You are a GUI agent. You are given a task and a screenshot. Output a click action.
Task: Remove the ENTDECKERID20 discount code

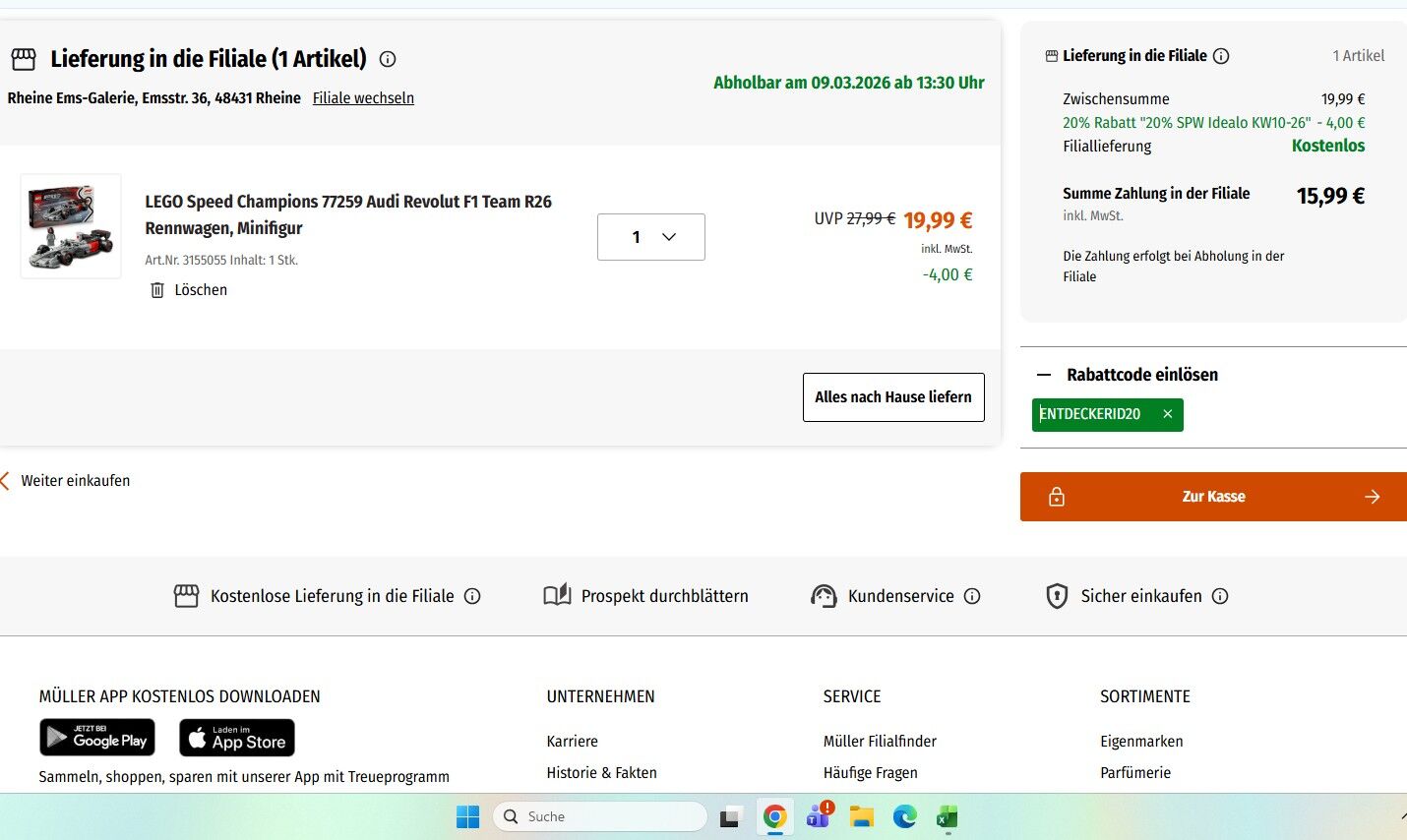tap(1167, 414)
